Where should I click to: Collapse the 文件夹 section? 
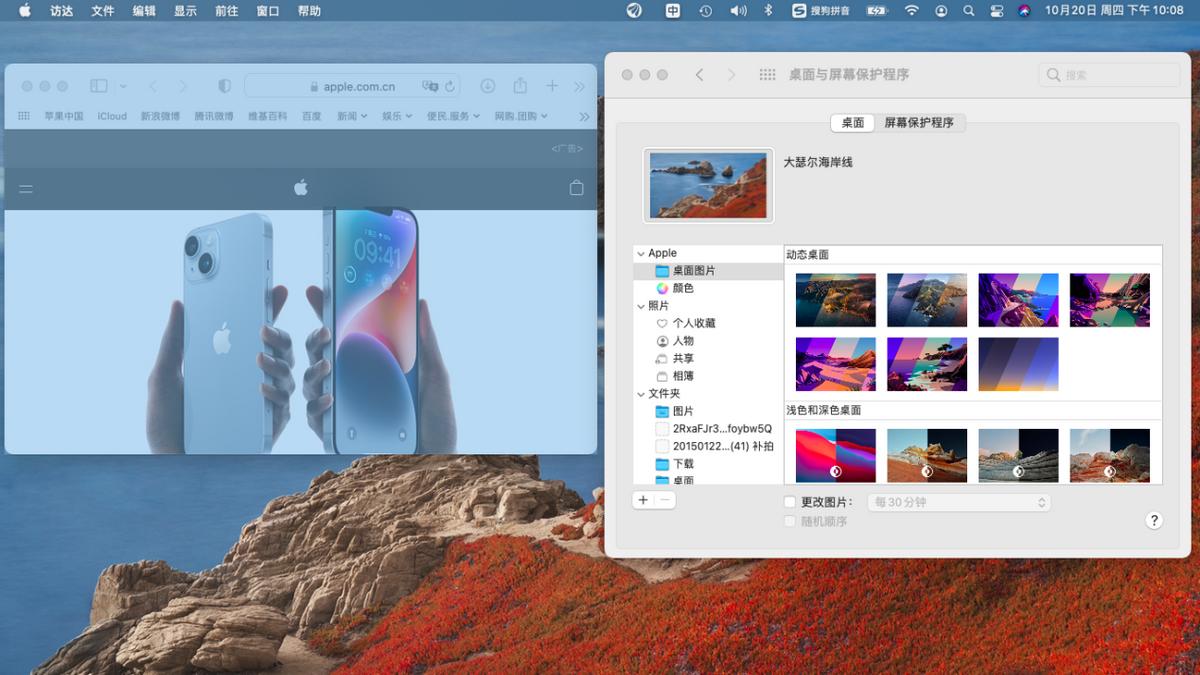coord(639,393)
